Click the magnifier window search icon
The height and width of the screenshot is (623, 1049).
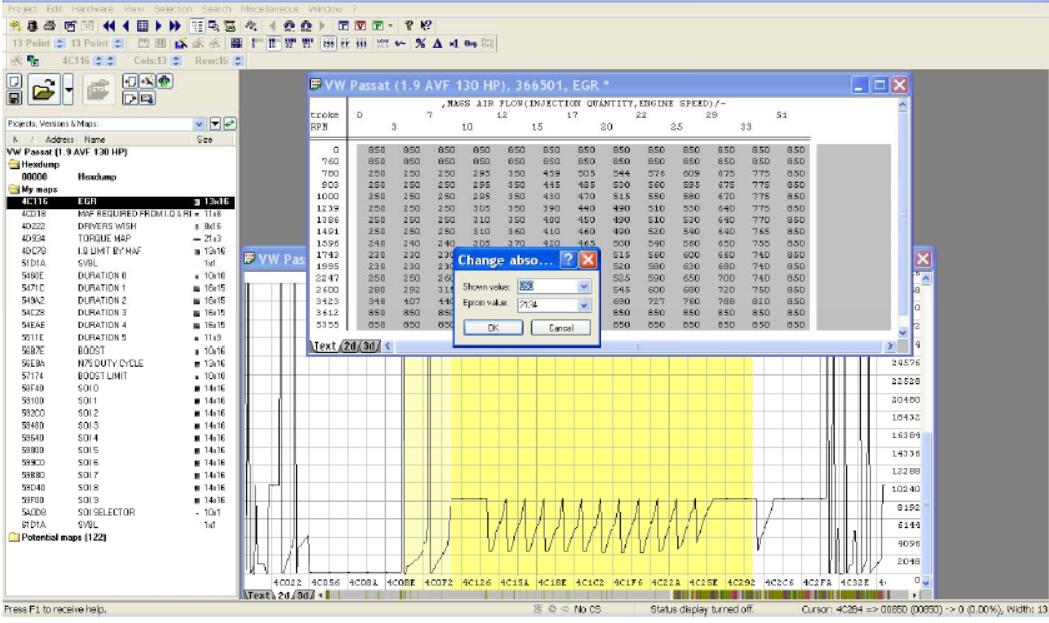click(x=213, y=26)
